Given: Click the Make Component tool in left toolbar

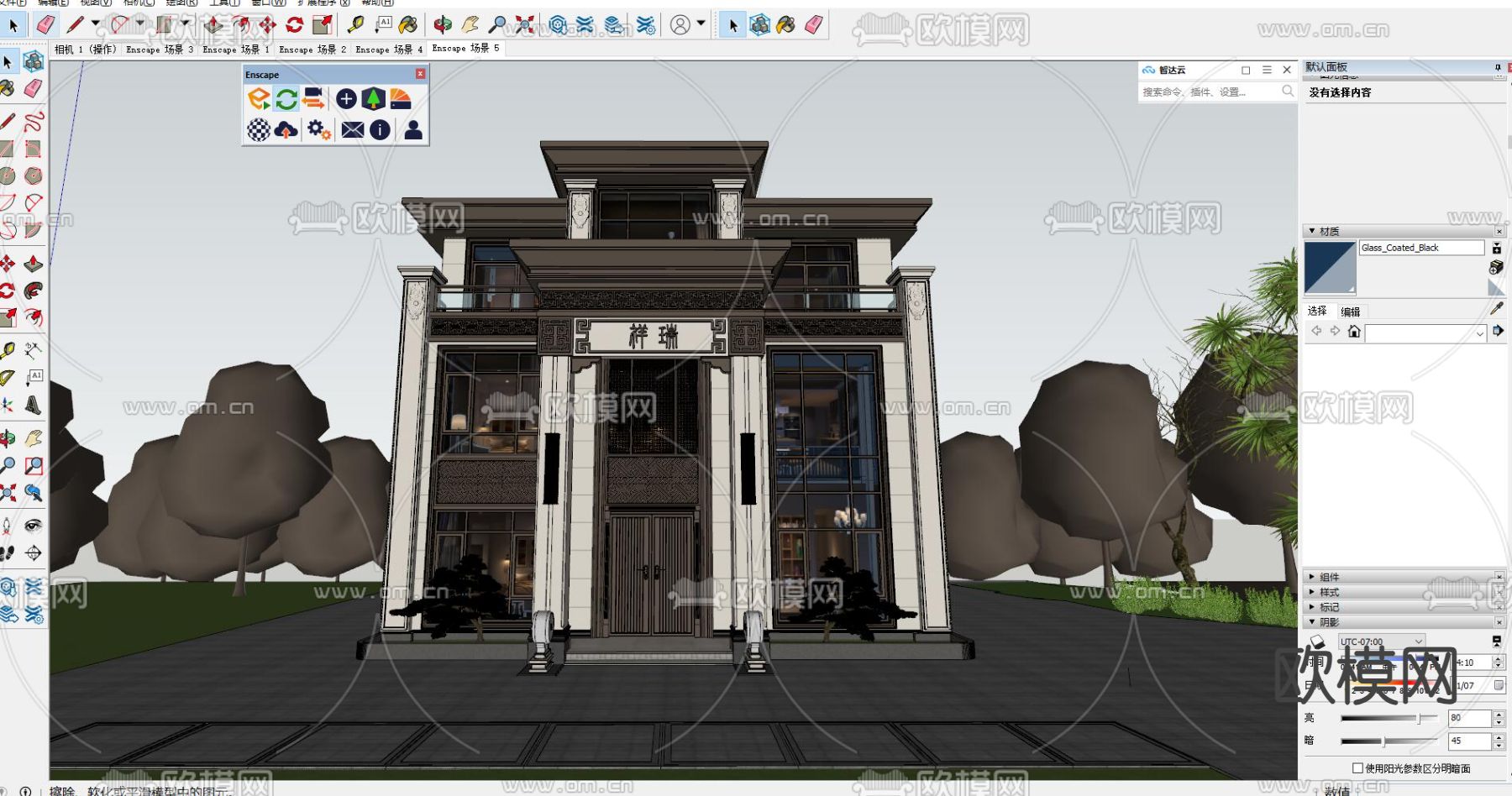Looking at the screenshot, I should 34,61.
